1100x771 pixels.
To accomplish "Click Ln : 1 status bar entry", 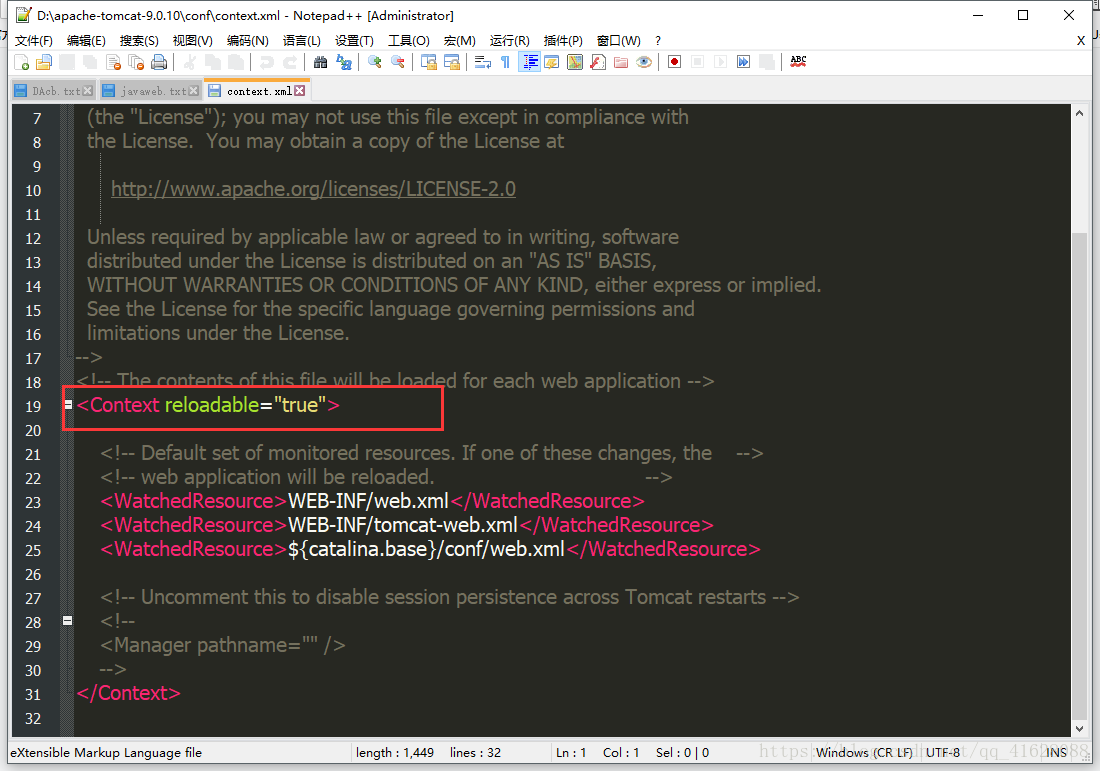I will point(571,753).
